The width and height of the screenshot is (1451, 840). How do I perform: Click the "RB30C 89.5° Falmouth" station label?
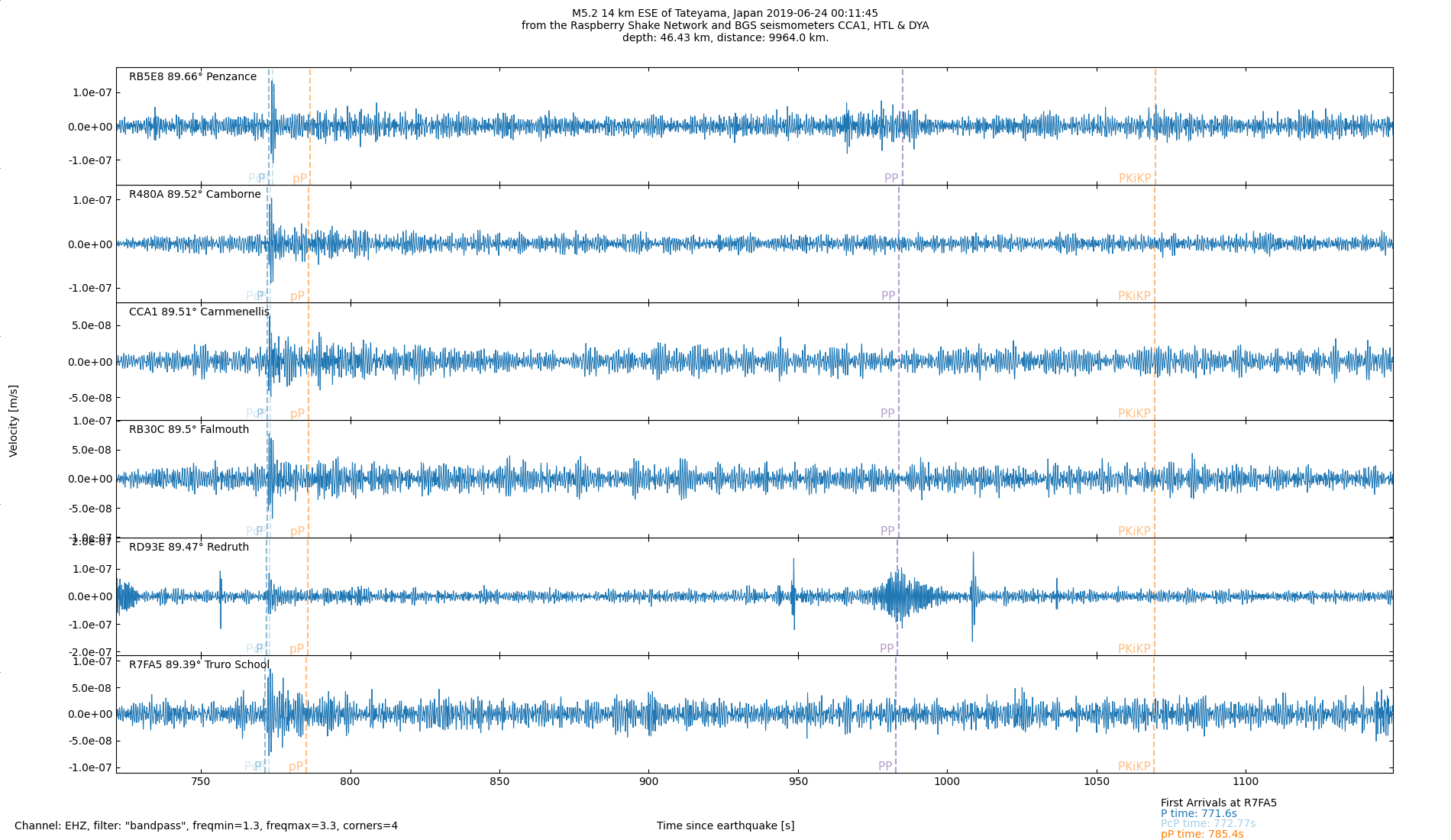click(x=189, y=429)
